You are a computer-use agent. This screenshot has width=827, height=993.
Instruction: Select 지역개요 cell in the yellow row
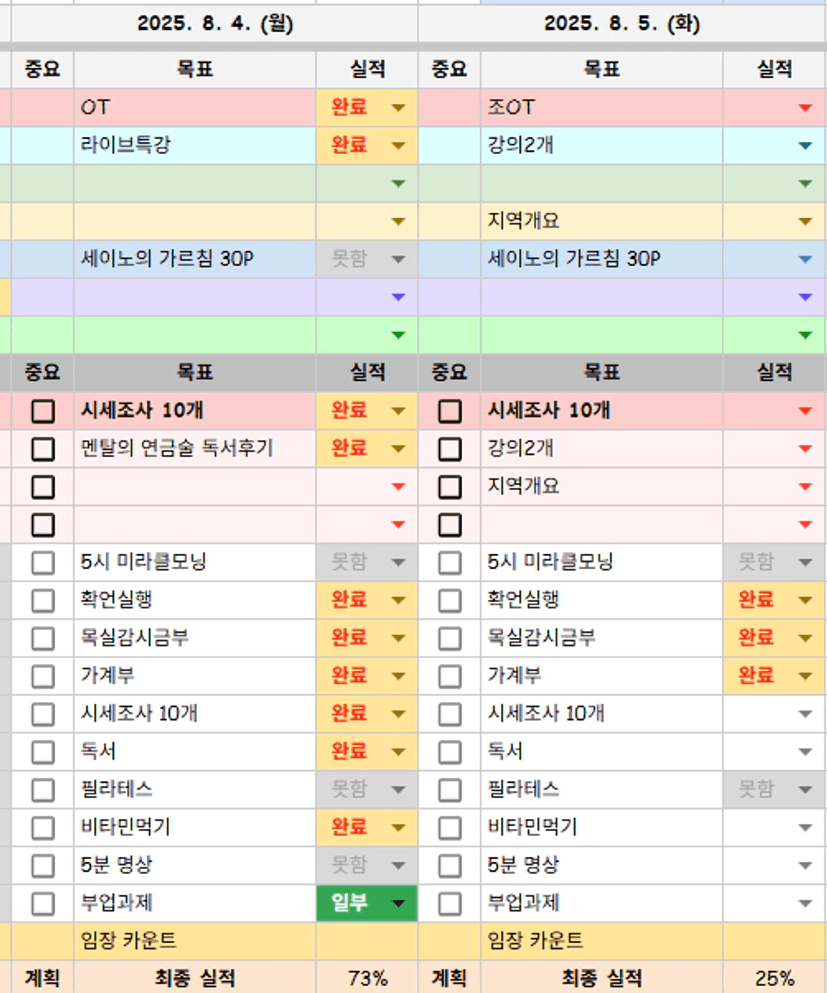click(x=602, y=221)
